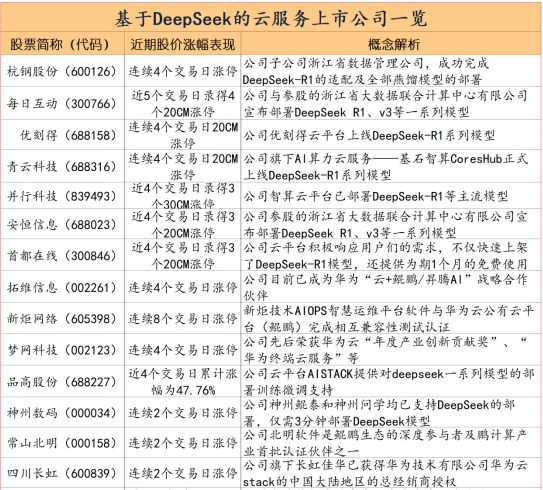Screen dimensions: 543x490
Task: Click 新炬网络's cell 连续8个交易日涨停
Action: tap(183, 319)
